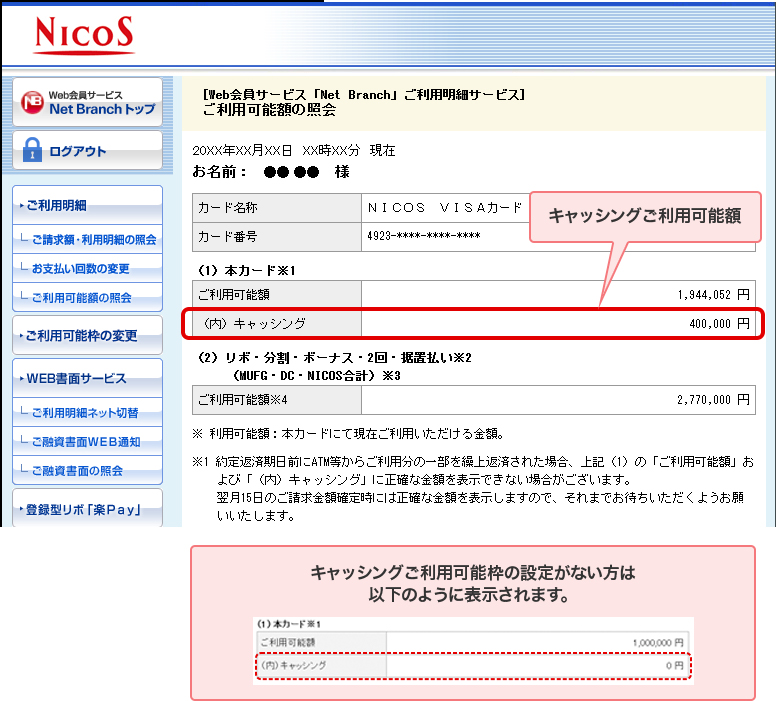Open the 登録型リボ「楽Pay」 menu
The height and width of the screenshot is (701, 778).
click(87, 510)
